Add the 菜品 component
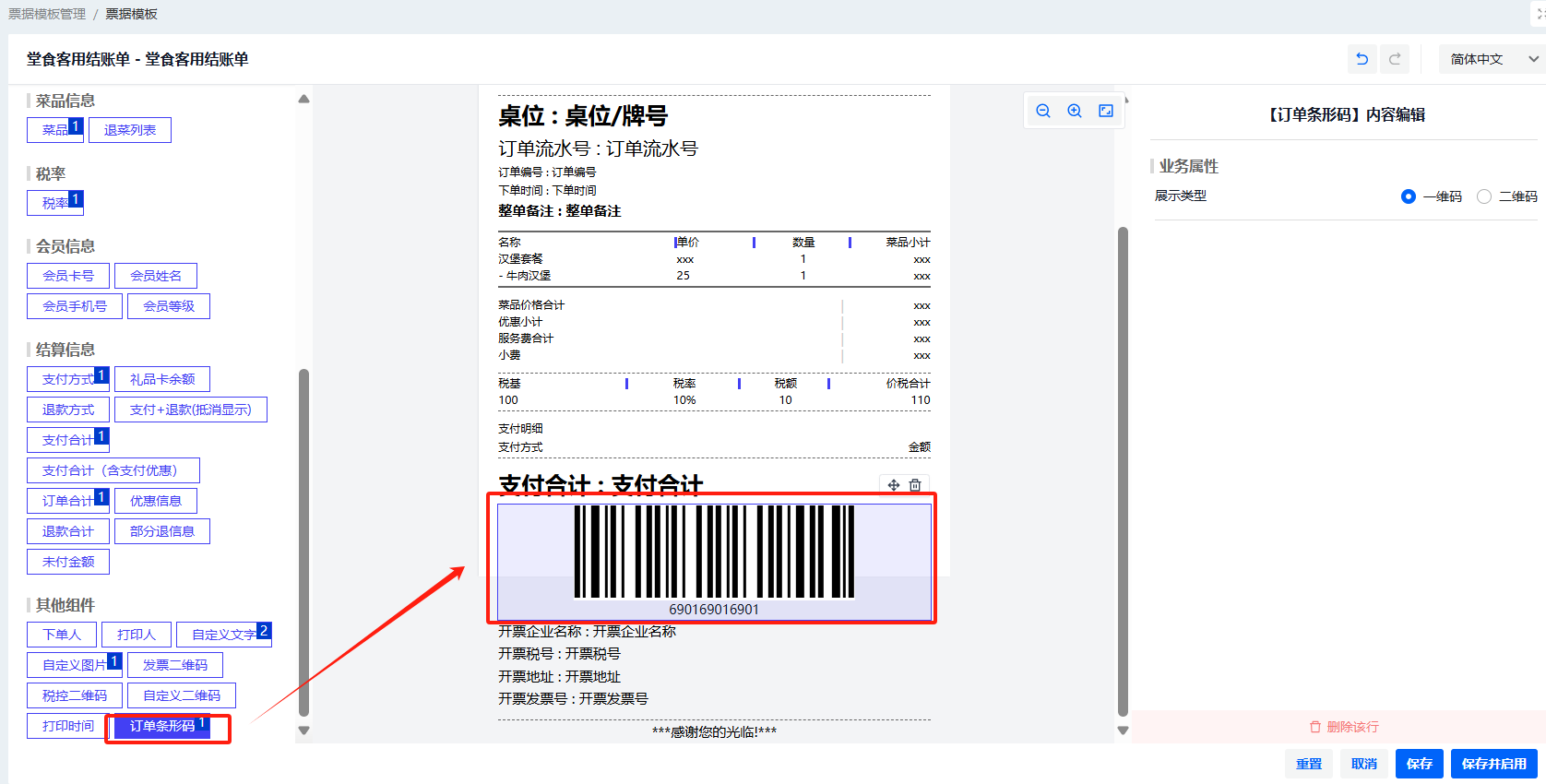The image size is (1546, 784). pos(55,130)
